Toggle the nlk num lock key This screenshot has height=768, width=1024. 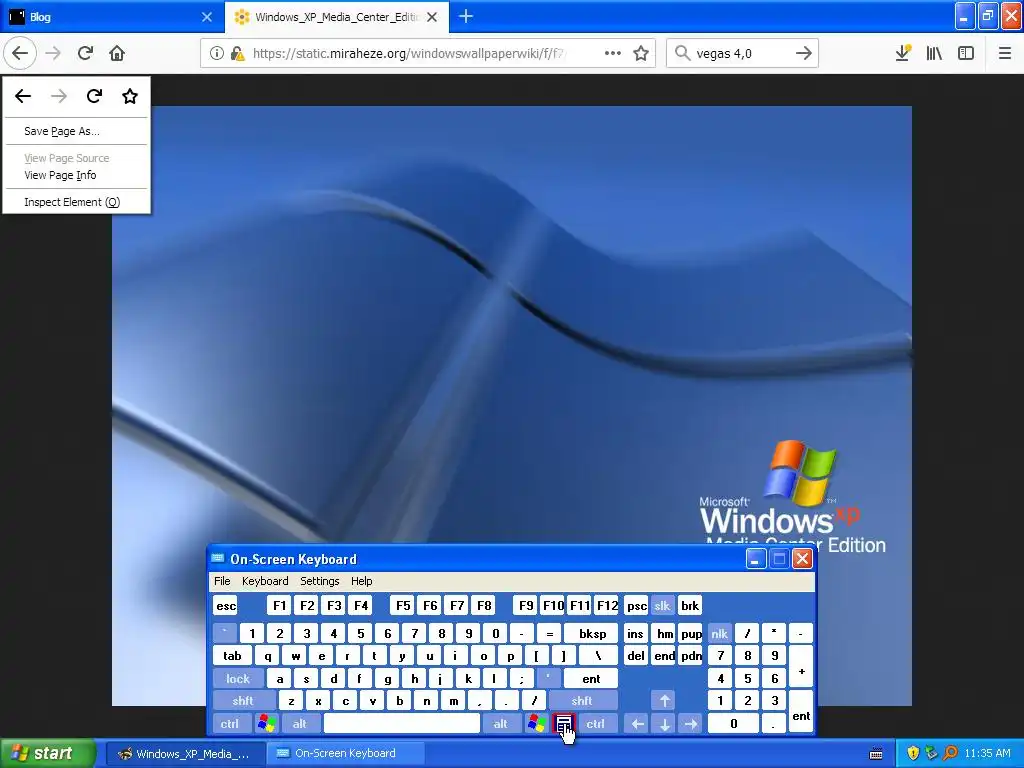[719, 633]
